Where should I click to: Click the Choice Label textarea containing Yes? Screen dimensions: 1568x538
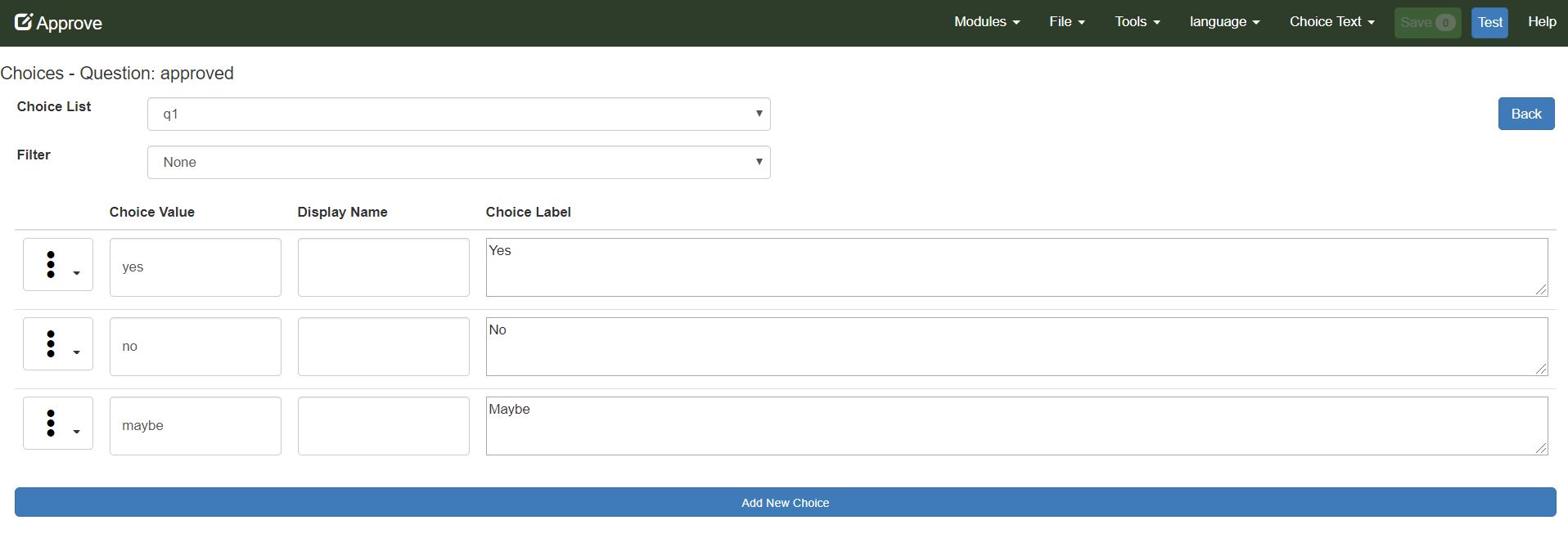(x=1017, y=267)
